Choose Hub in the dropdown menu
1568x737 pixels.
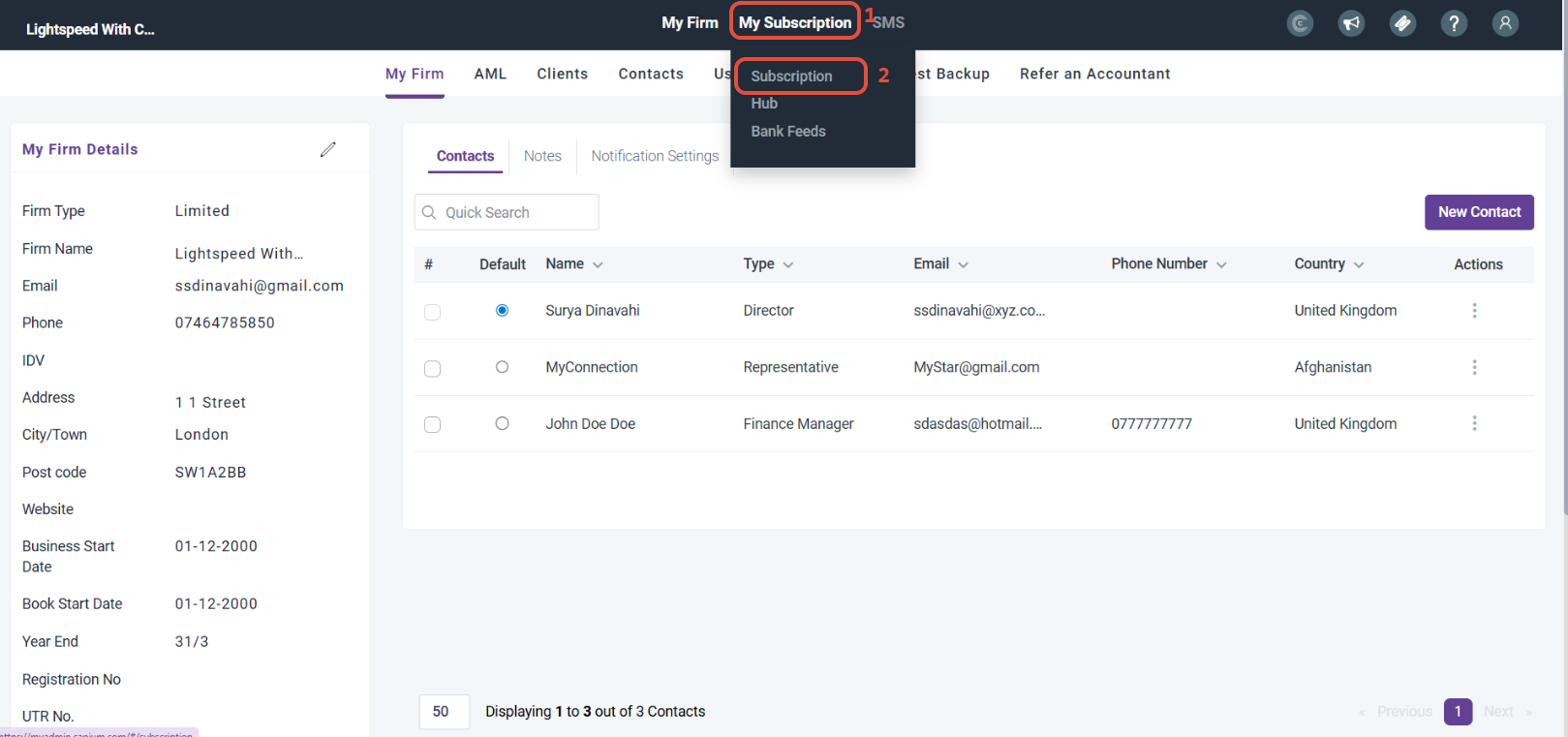[x=764, y=104]
